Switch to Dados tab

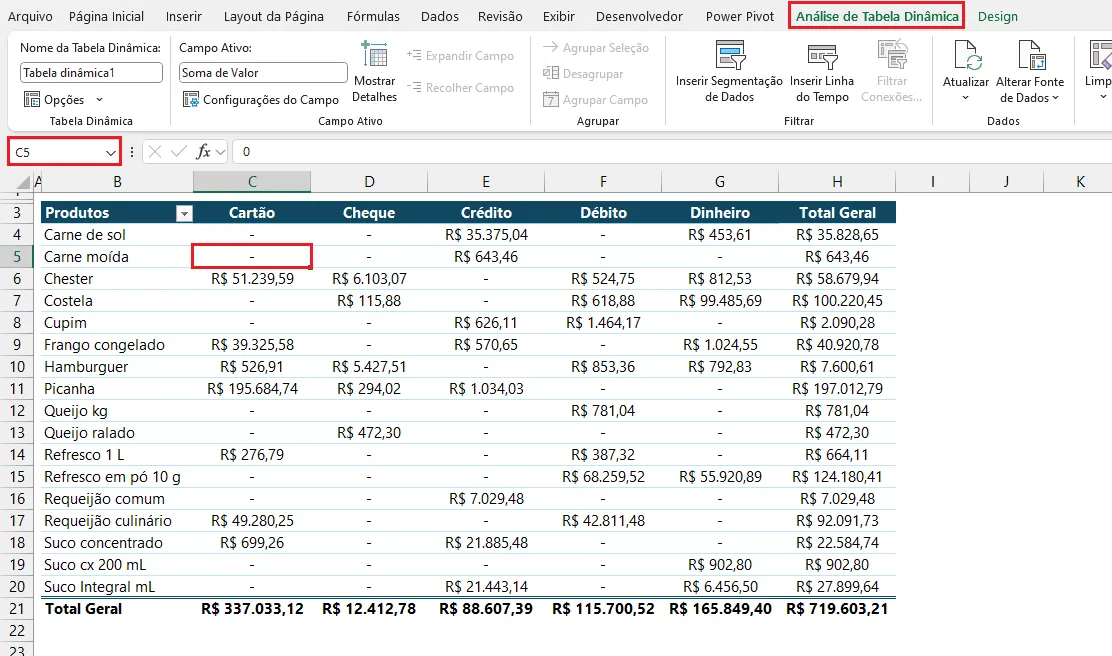[440, 16]
